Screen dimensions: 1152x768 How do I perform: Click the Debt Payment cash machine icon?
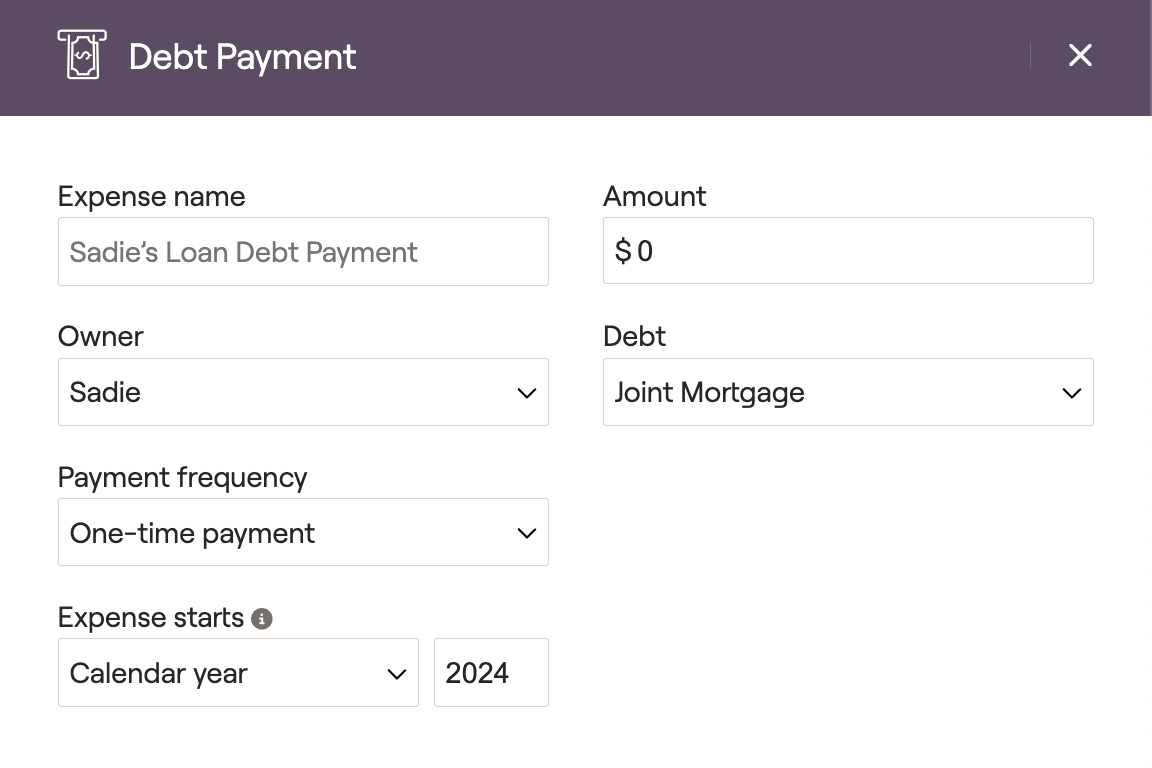[82, 55]
